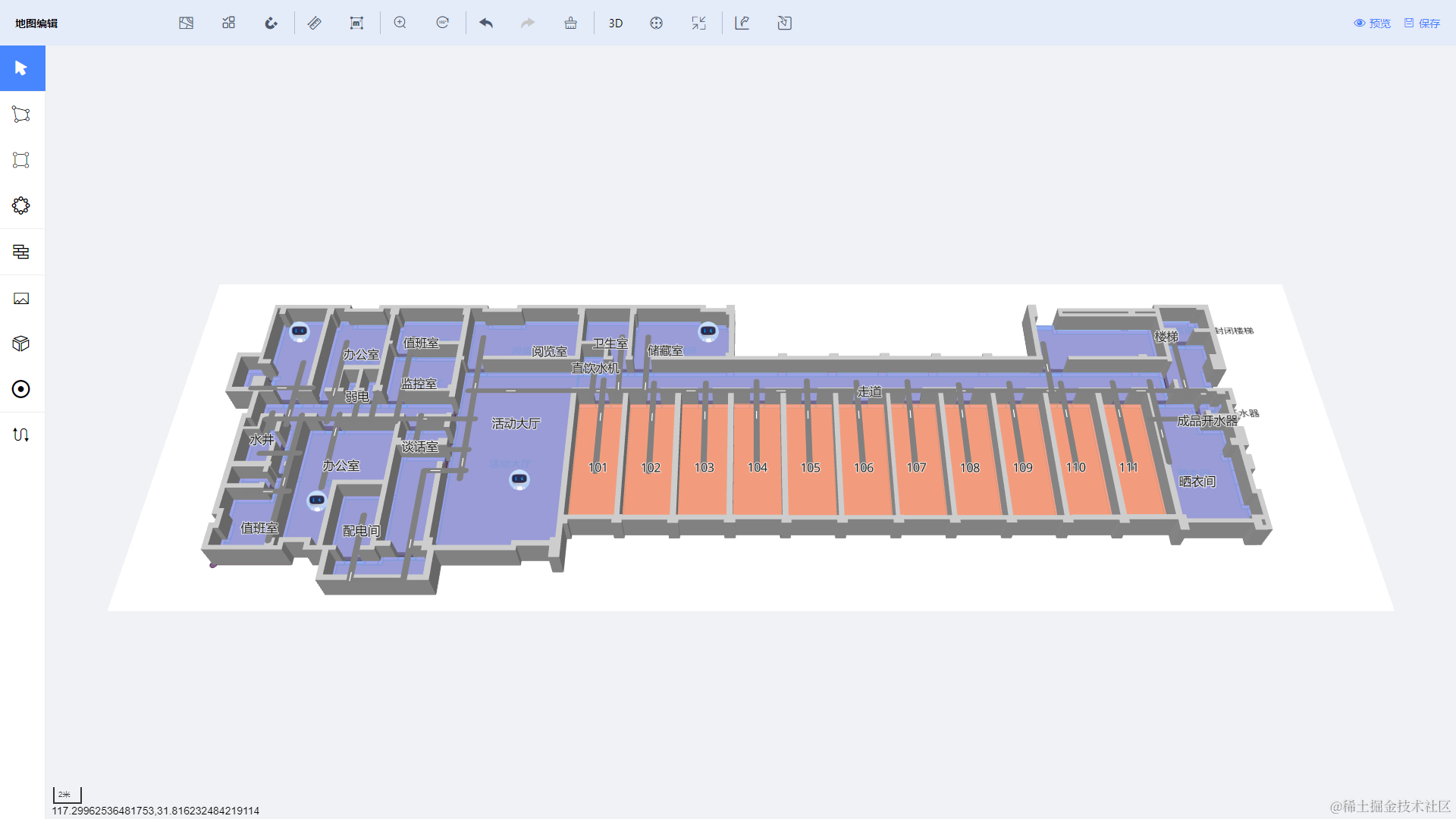Select the circle shape tool
1456x819 pixels.
click(x=21, y=206)
